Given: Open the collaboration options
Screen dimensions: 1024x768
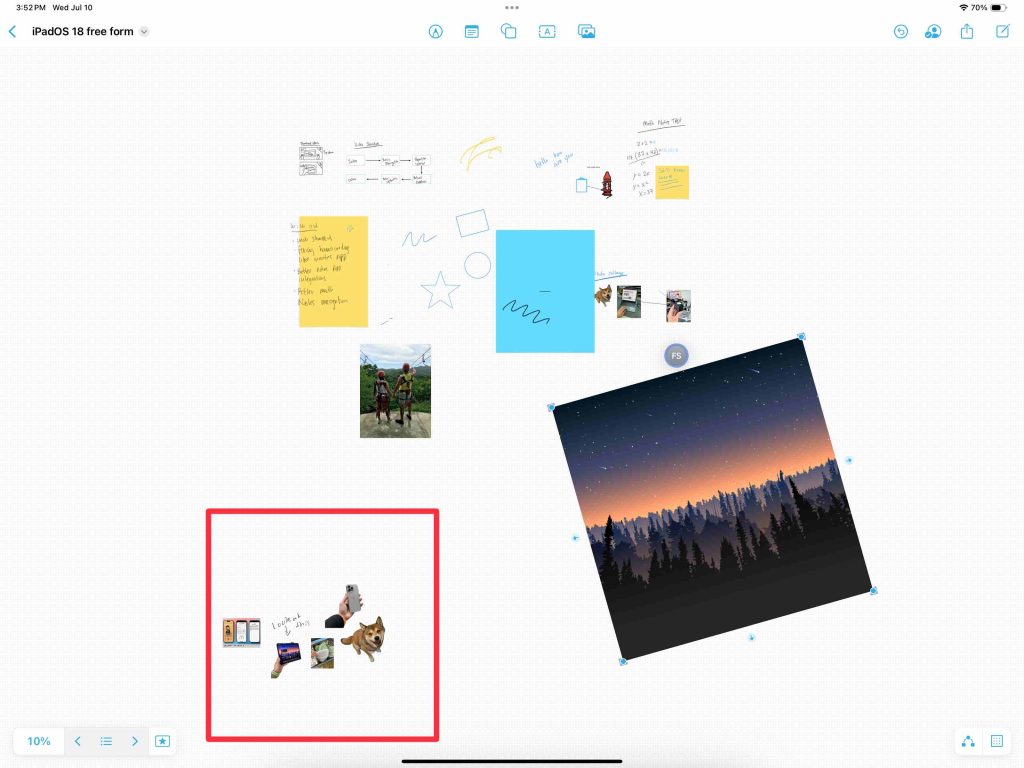Looking at the screenshot, I should (x=933, y=32).
